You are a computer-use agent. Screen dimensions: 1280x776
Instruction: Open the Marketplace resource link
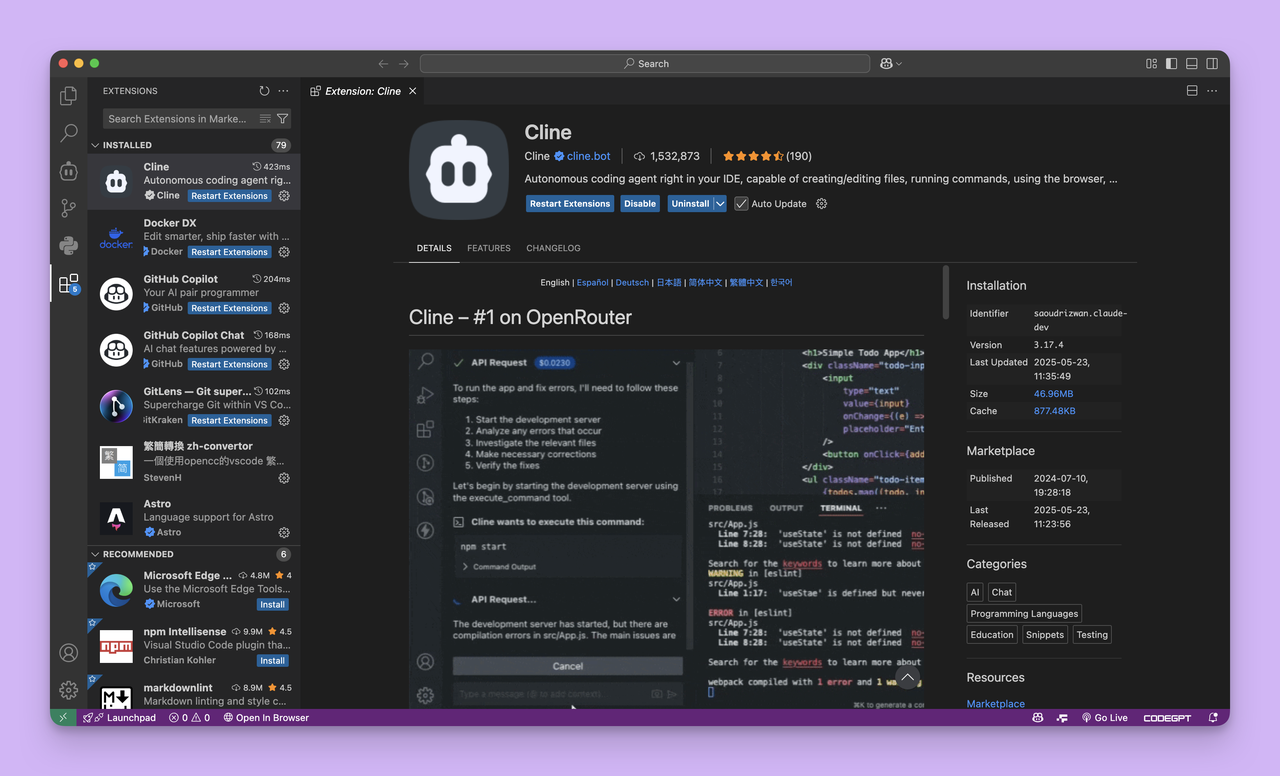tap(995, 704)
